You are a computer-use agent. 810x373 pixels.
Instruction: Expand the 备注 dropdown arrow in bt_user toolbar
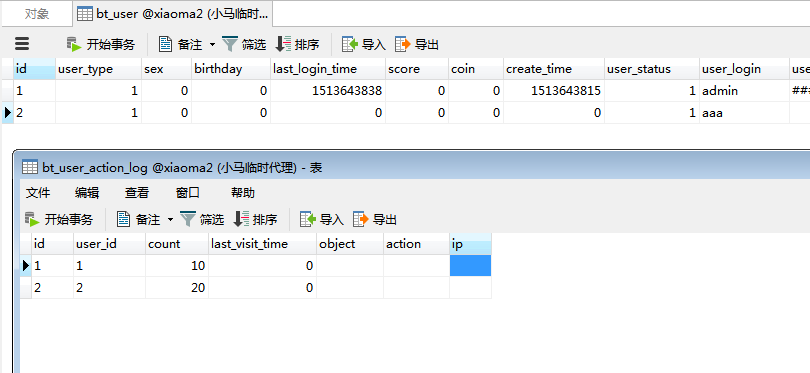(212, 45)
